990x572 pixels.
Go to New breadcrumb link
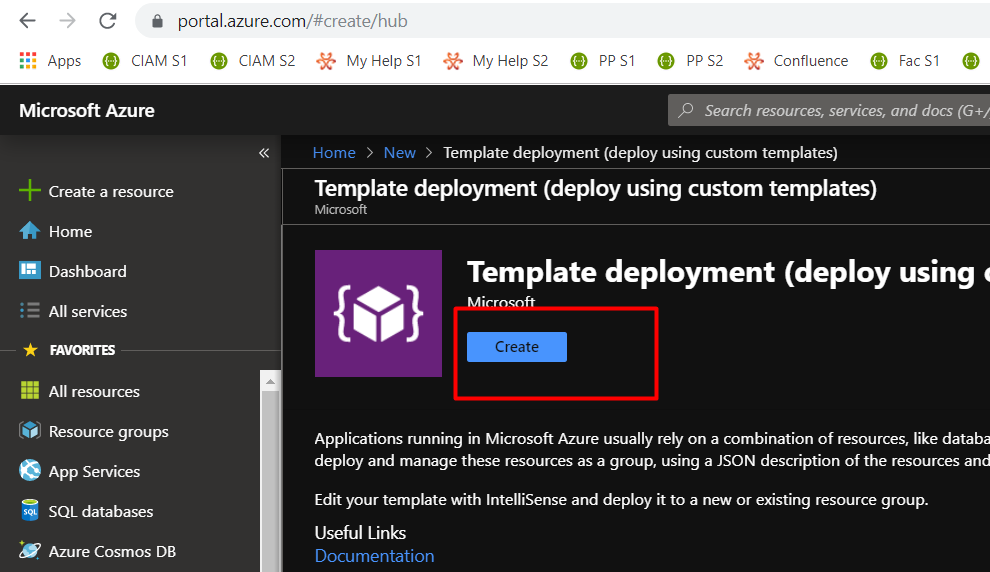click(400, 153)
